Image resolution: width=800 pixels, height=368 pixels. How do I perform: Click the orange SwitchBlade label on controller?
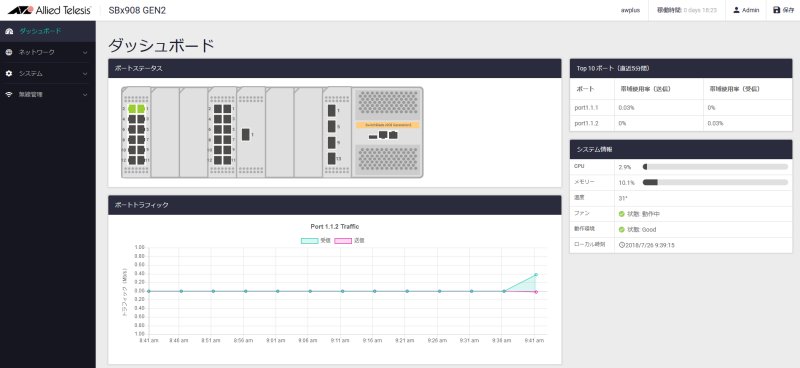tap(388, 125)
